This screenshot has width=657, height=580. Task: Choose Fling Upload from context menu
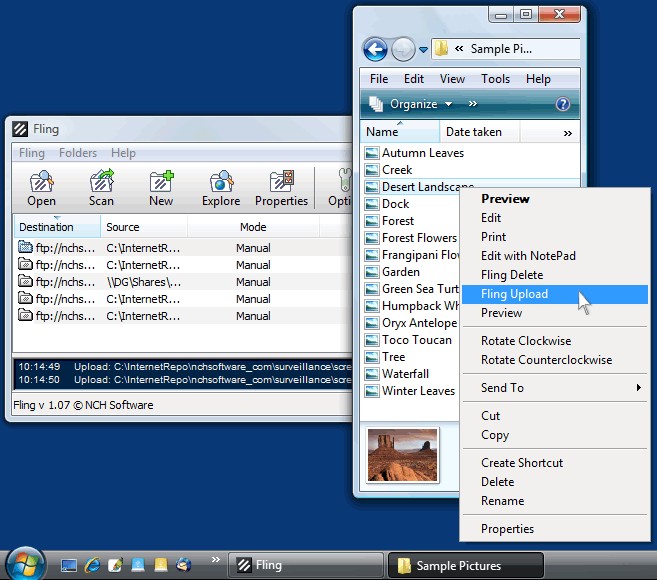tap(555, 294)
